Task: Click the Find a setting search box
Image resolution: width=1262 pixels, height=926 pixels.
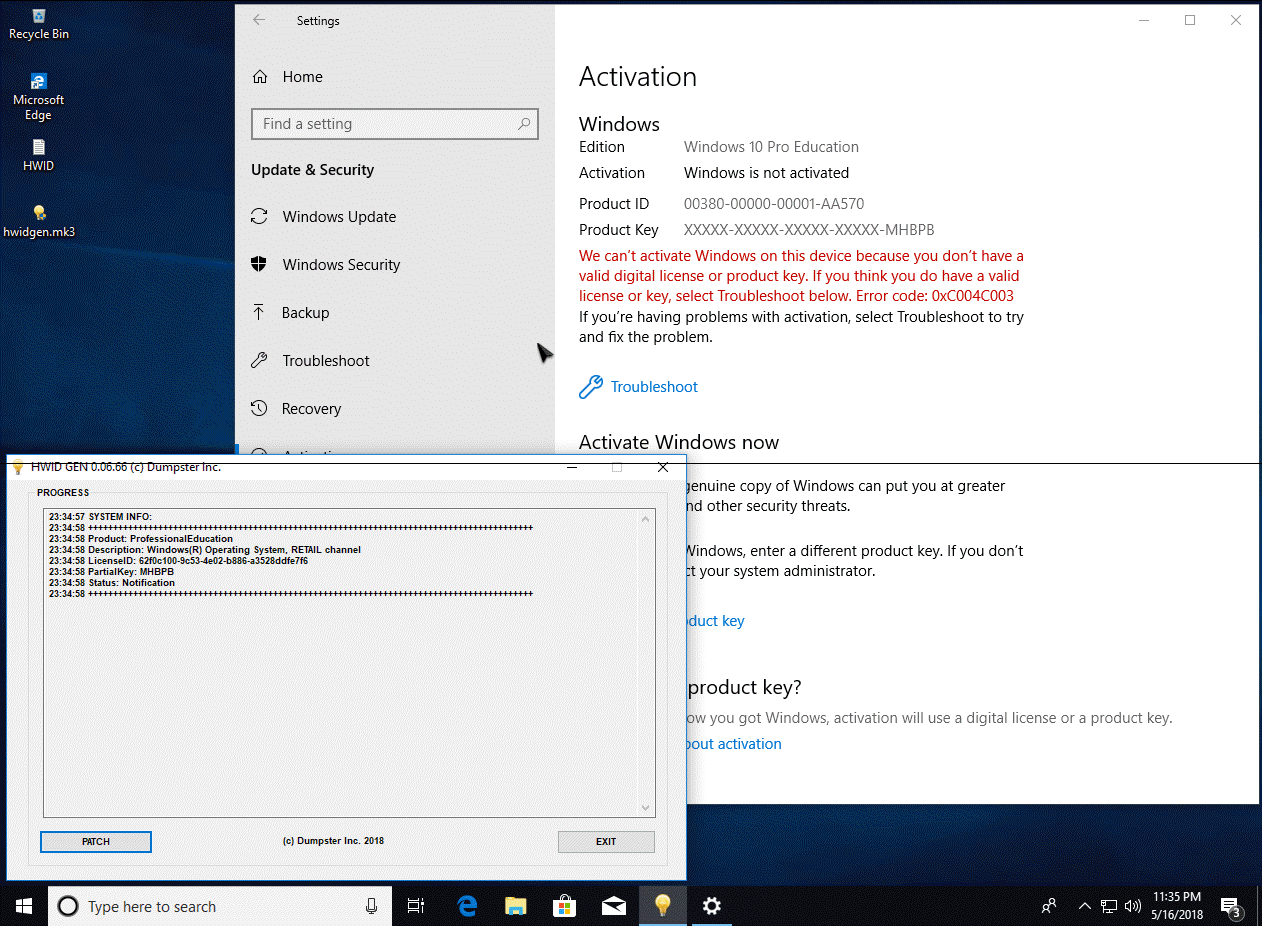Action: 394,123
